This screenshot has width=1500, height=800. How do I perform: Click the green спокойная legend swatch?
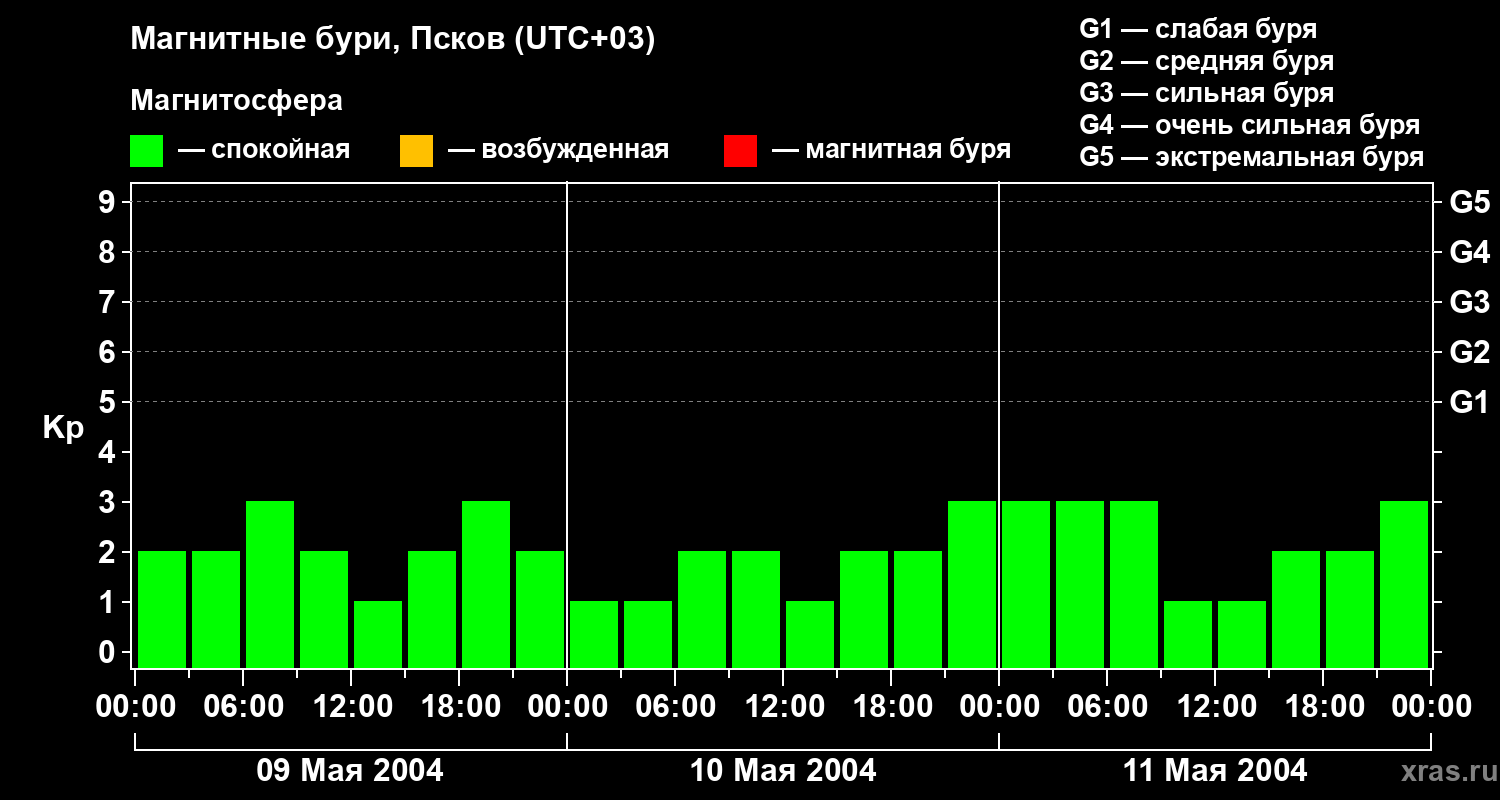click(146, 151)
